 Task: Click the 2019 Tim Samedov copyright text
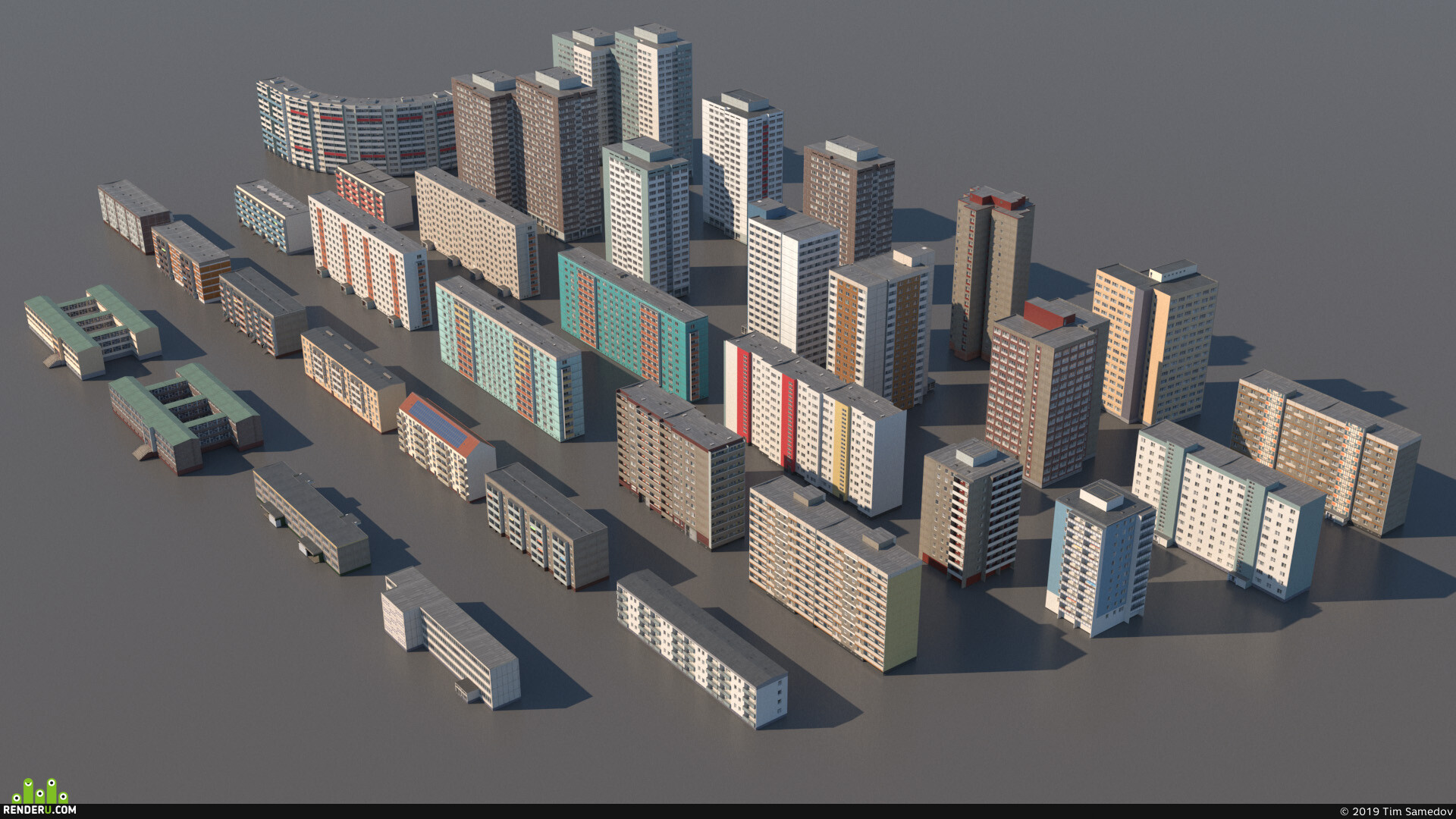1395,811
